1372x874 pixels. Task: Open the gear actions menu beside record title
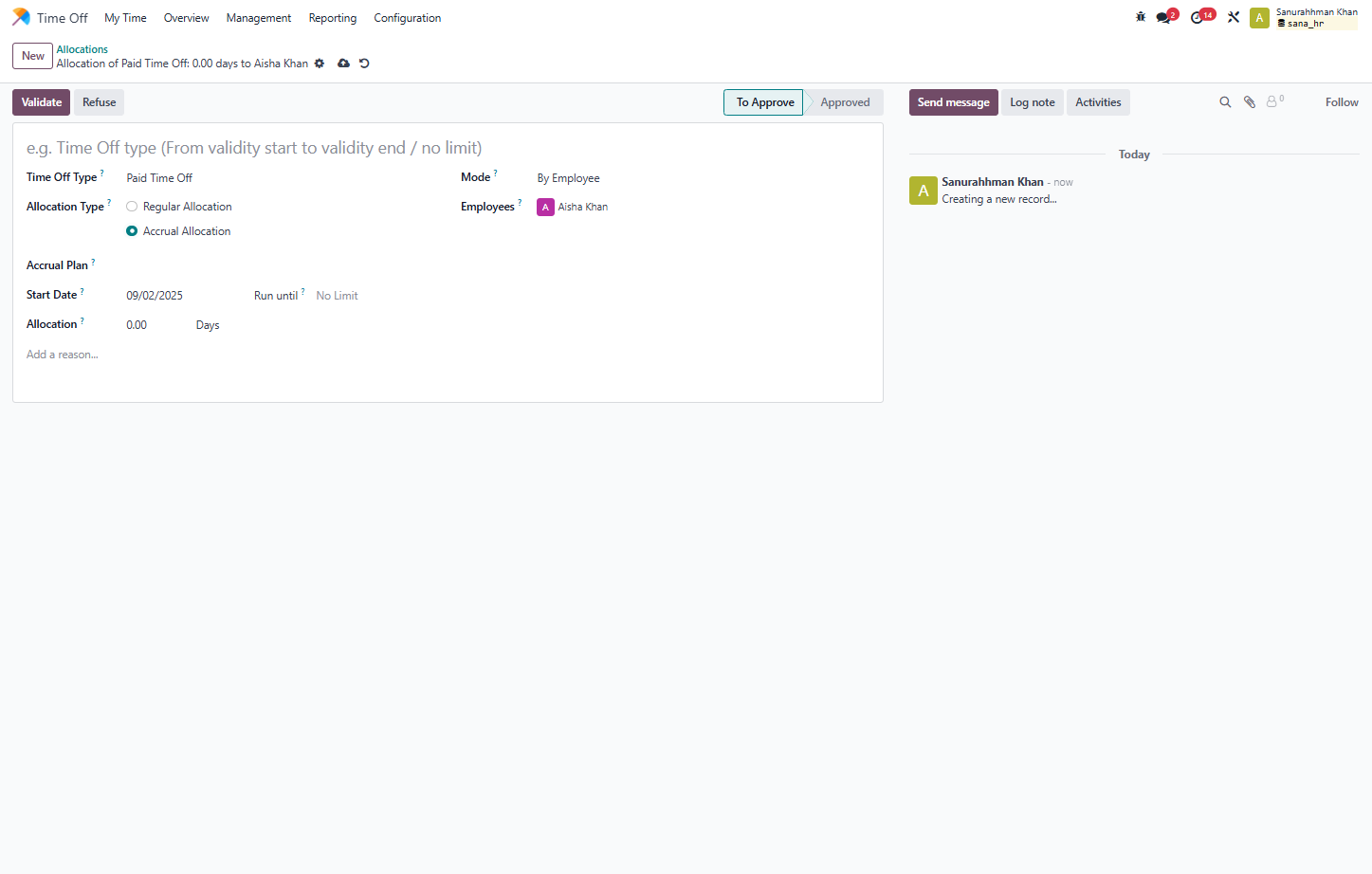tap(320, 64)
